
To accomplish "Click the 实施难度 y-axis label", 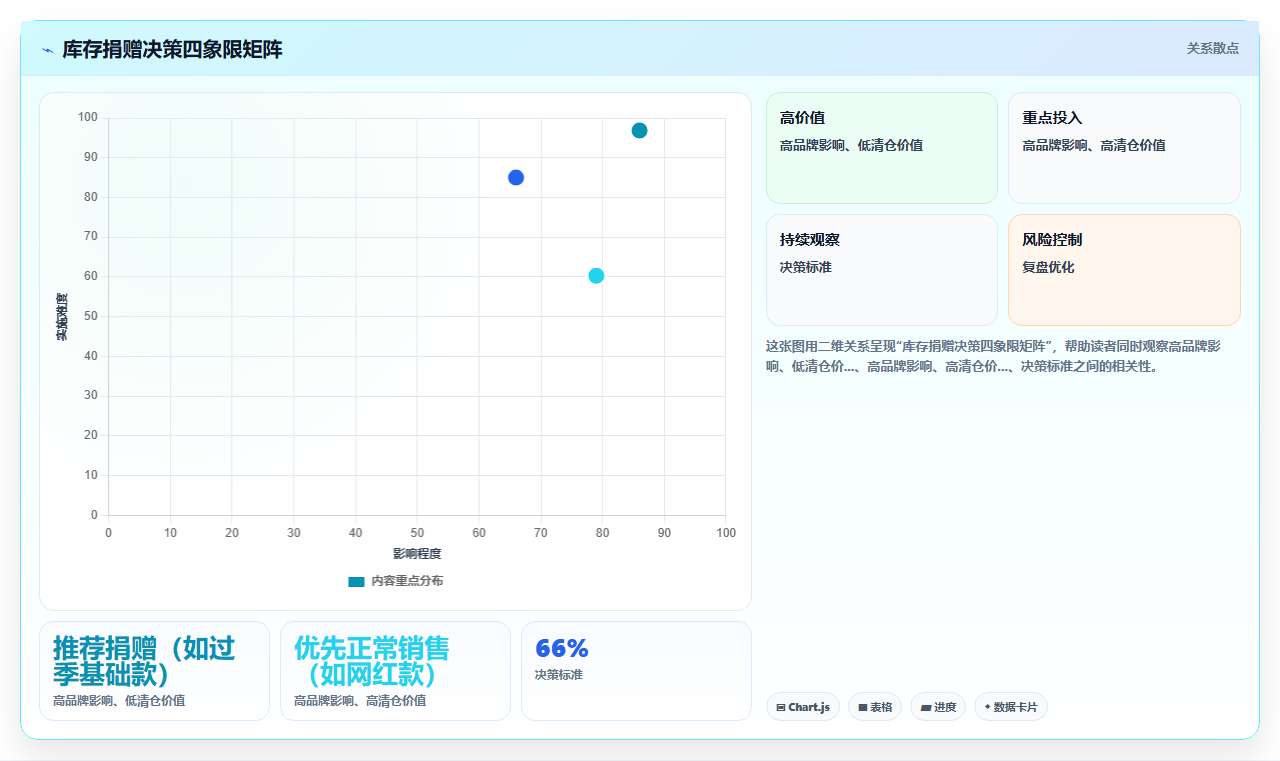I will pyautogui.click(x=62, y=317).
